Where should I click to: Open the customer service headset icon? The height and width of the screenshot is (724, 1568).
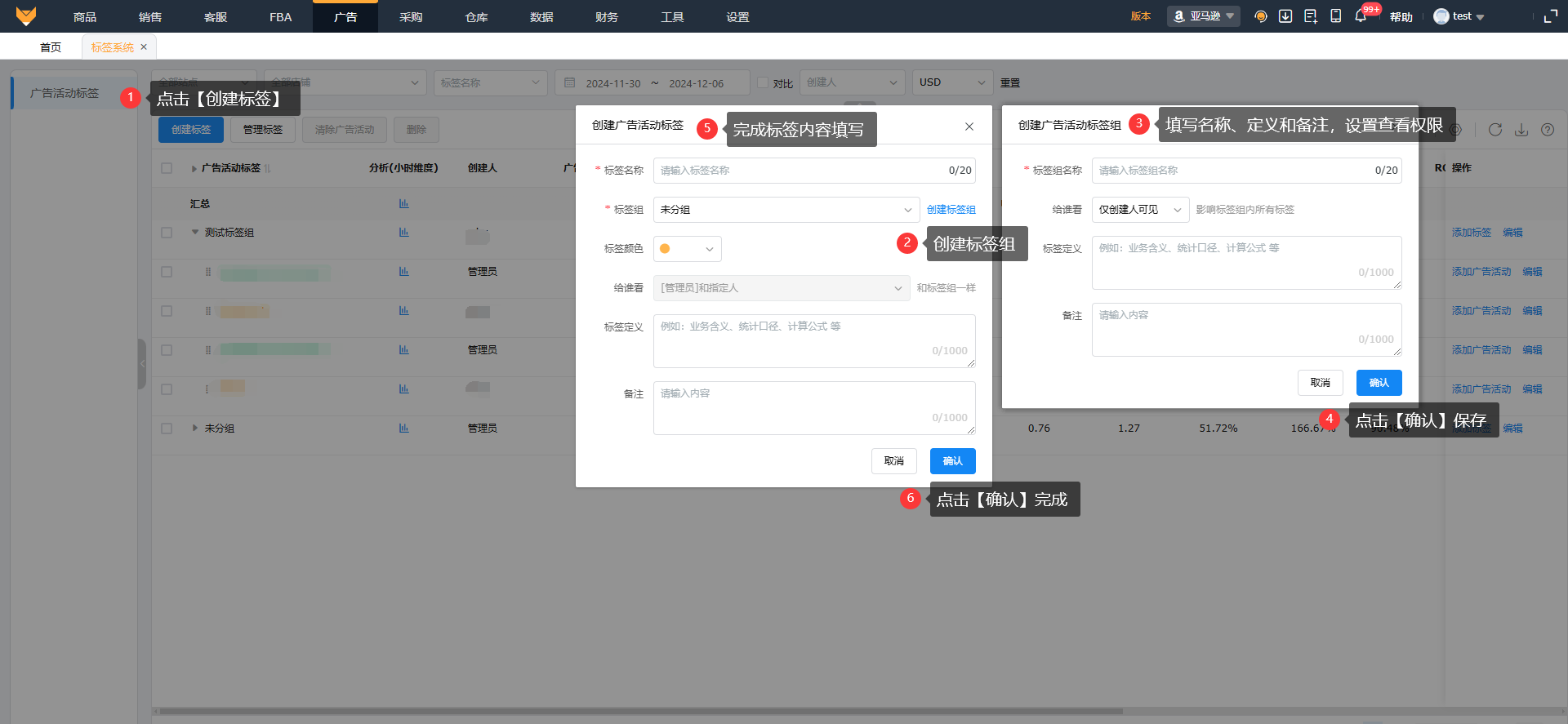click(1261, 16)
